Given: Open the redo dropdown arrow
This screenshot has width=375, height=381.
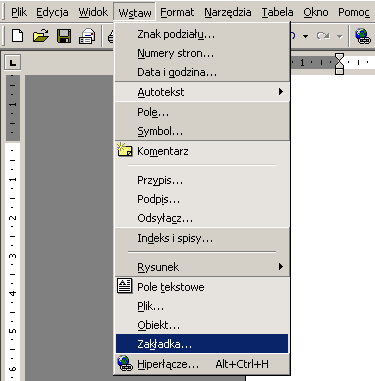Looking at the screenshot, I should click(339, 36).
